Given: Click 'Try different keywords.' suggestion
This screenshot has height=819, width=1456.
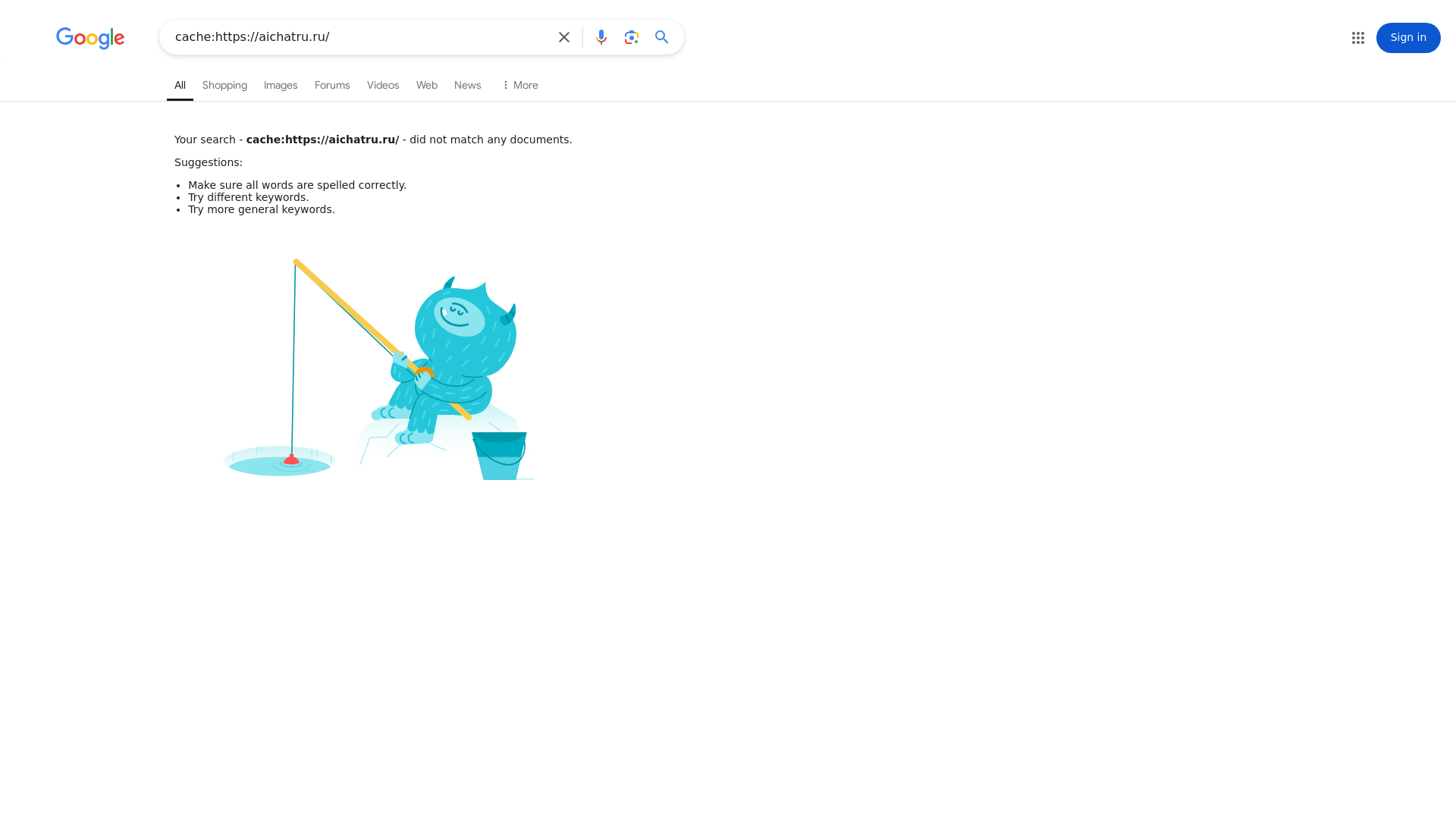Looking at the screenshot, I should tap(249, 197).
